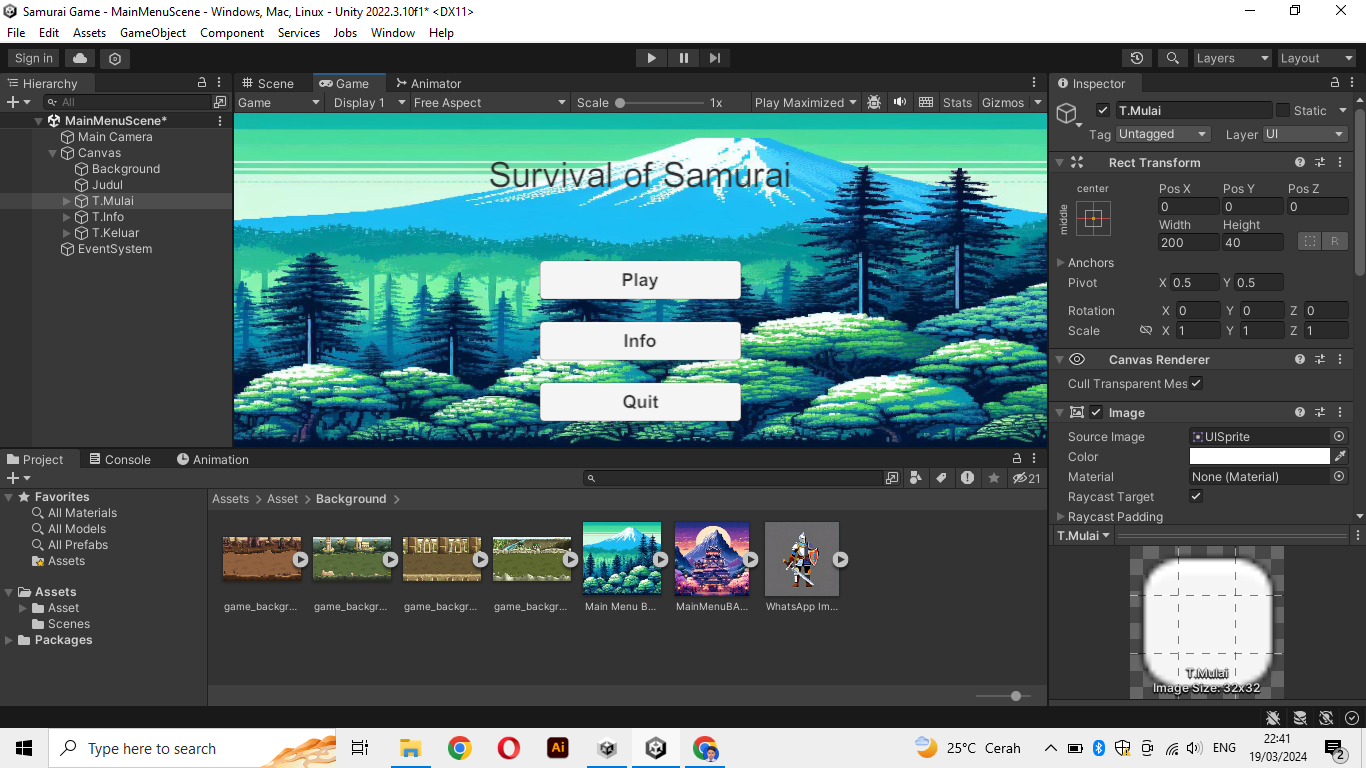
Task: Select the Main Menu B asset thumbnail
Action: coord(622,558)
